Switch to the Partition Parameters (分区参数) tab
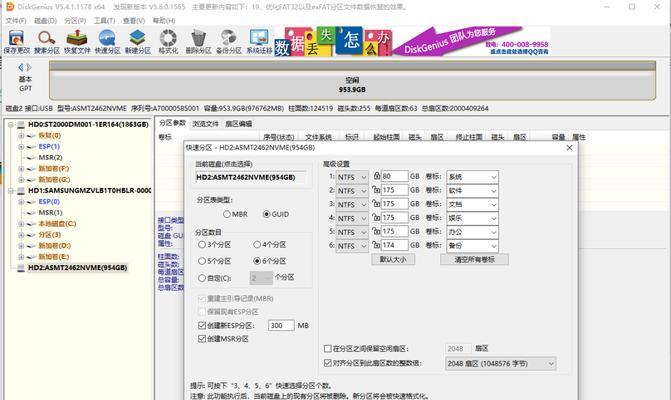 (172, 123)
